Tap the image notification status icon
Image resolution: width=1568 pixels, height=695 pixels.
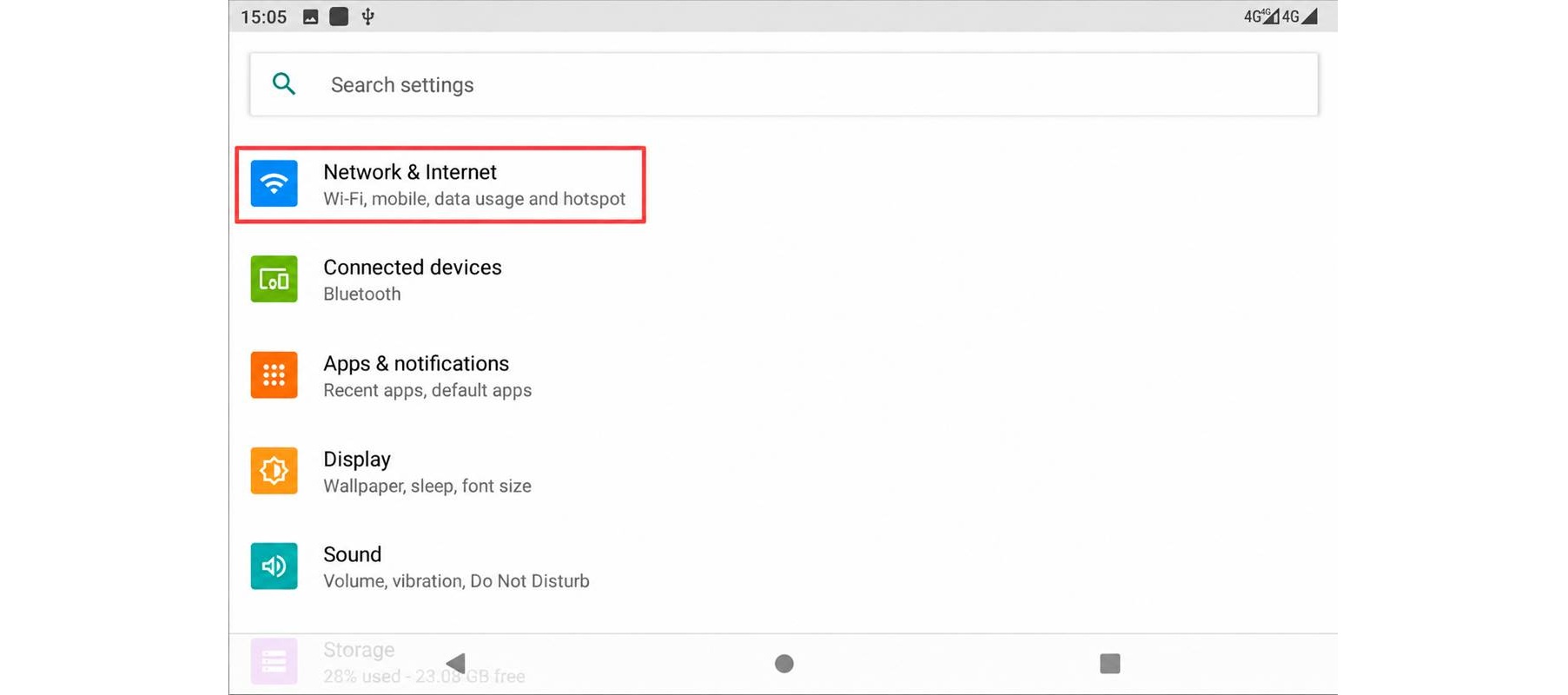coord(310,17)
